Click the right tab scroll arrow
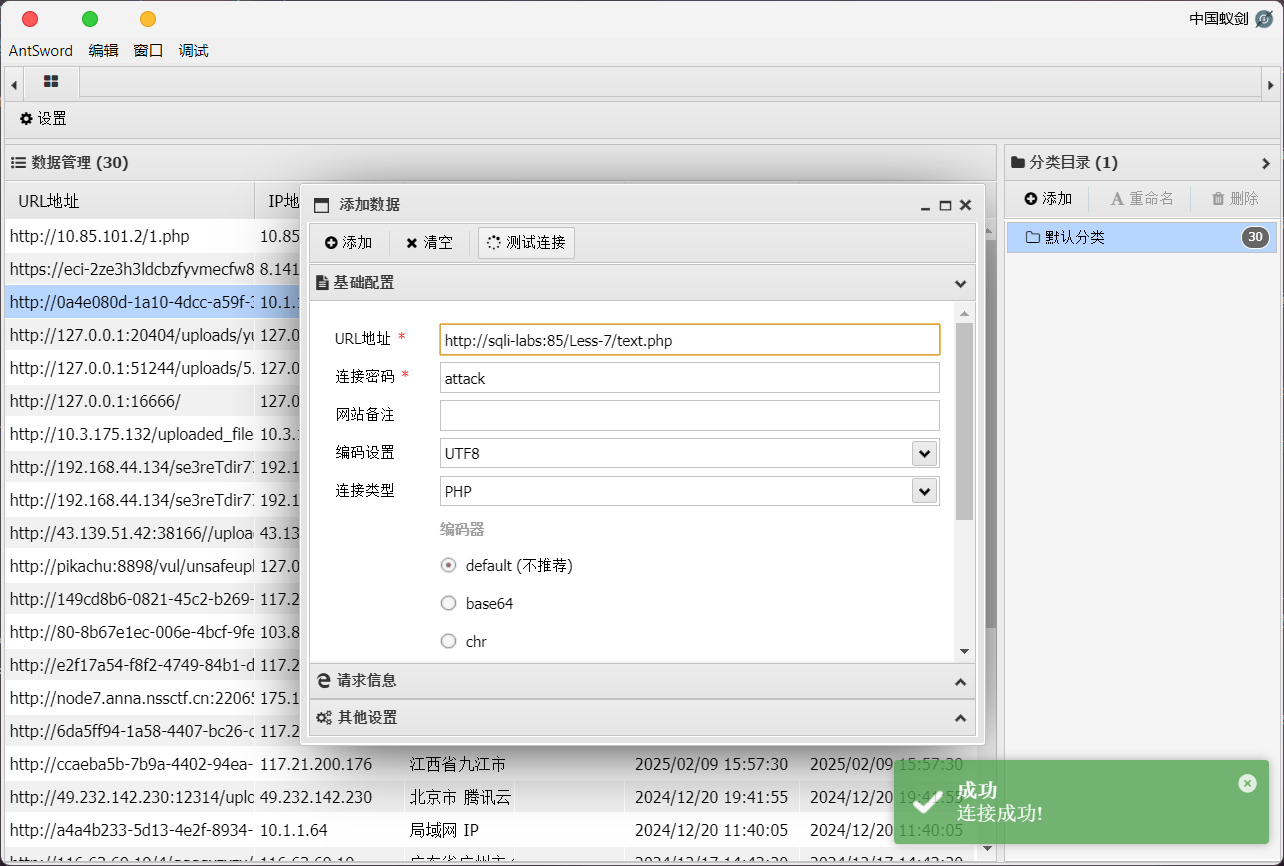 point(1269,85)
